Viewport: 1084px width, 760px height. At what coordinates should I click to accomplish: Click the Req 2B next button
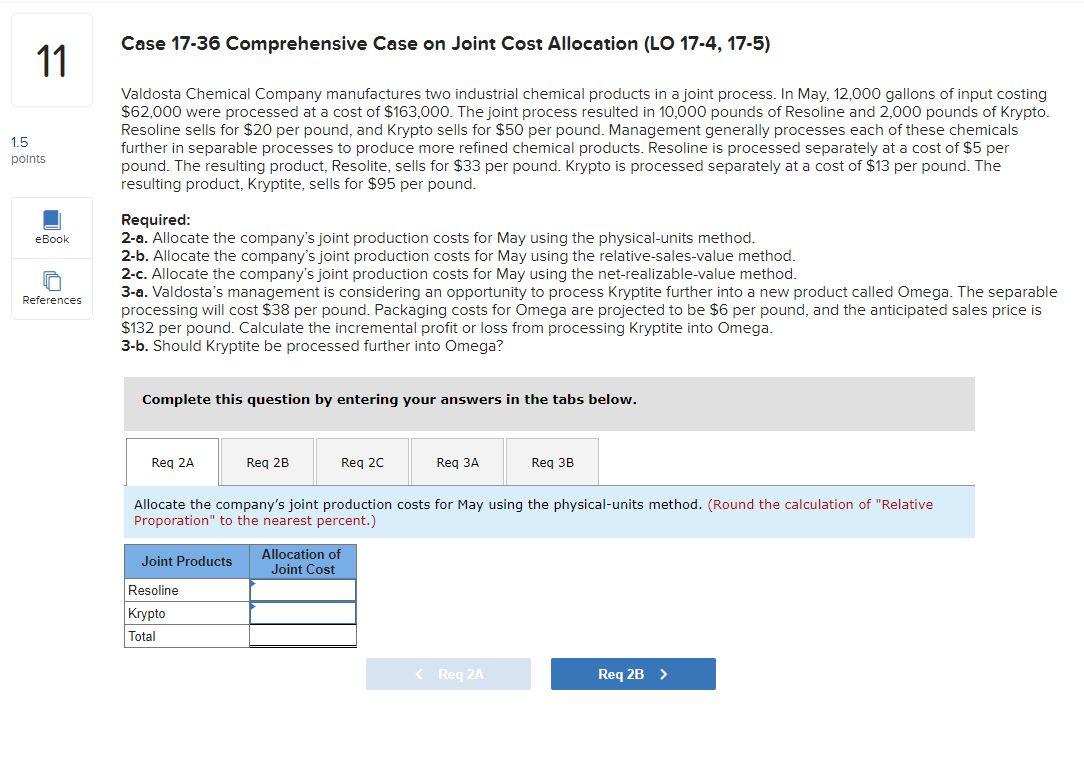(x=633, y=673)
